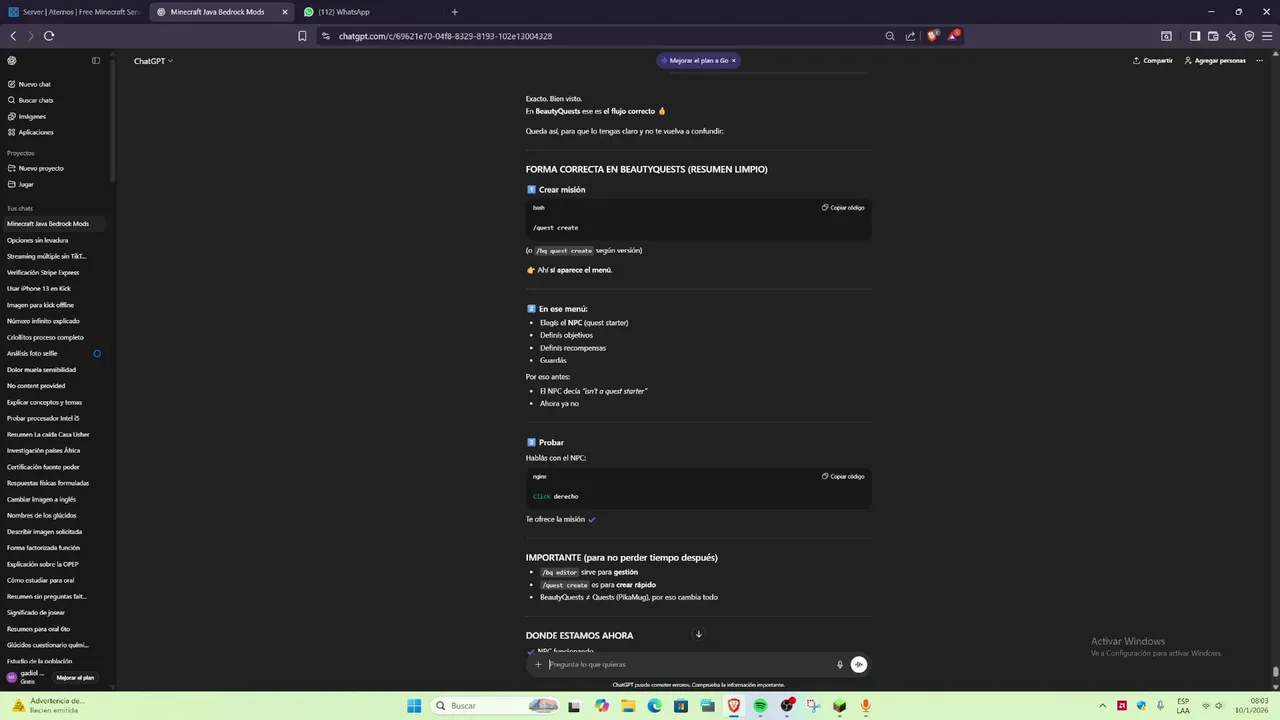Open Spotify from the taskbar
Screen dimensions: 1280x720
point(760,706)
